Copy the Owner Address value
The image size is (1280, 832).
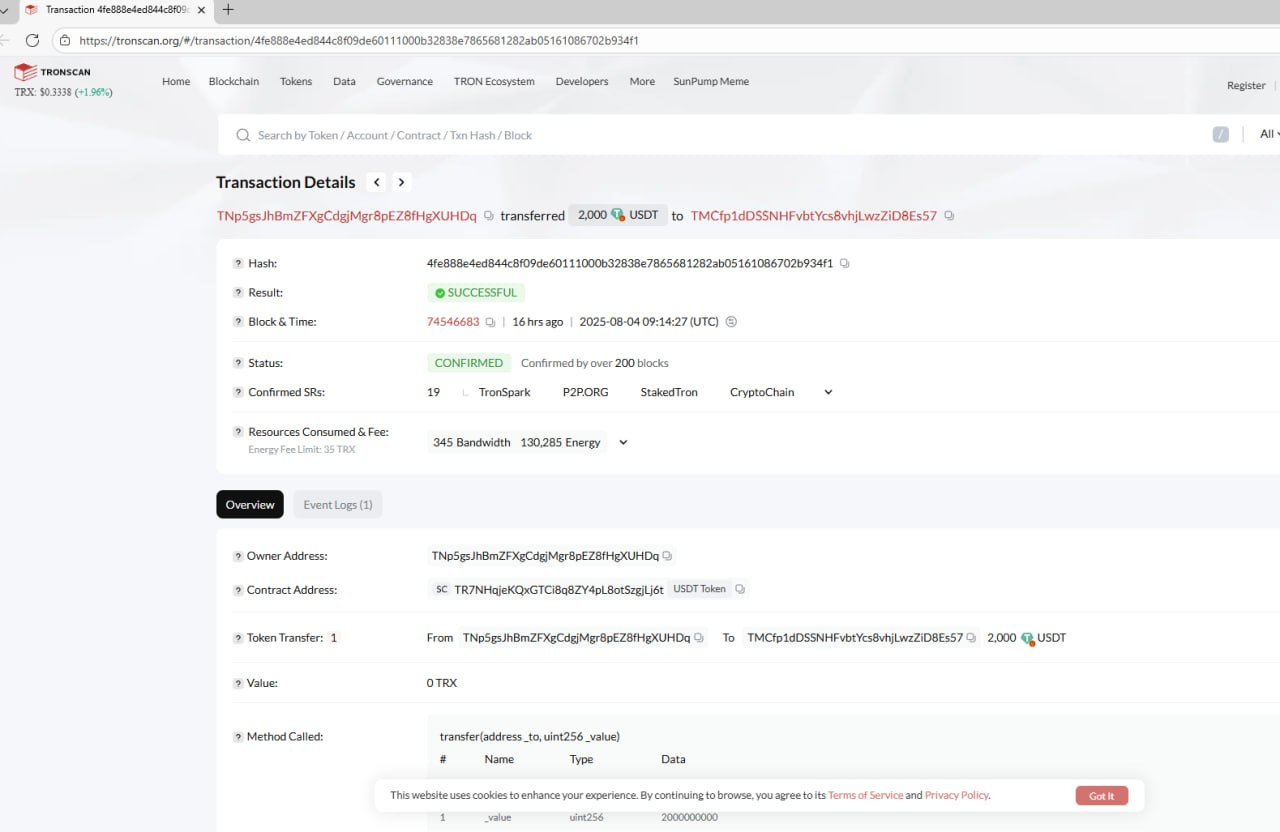(x=667, y=556)
